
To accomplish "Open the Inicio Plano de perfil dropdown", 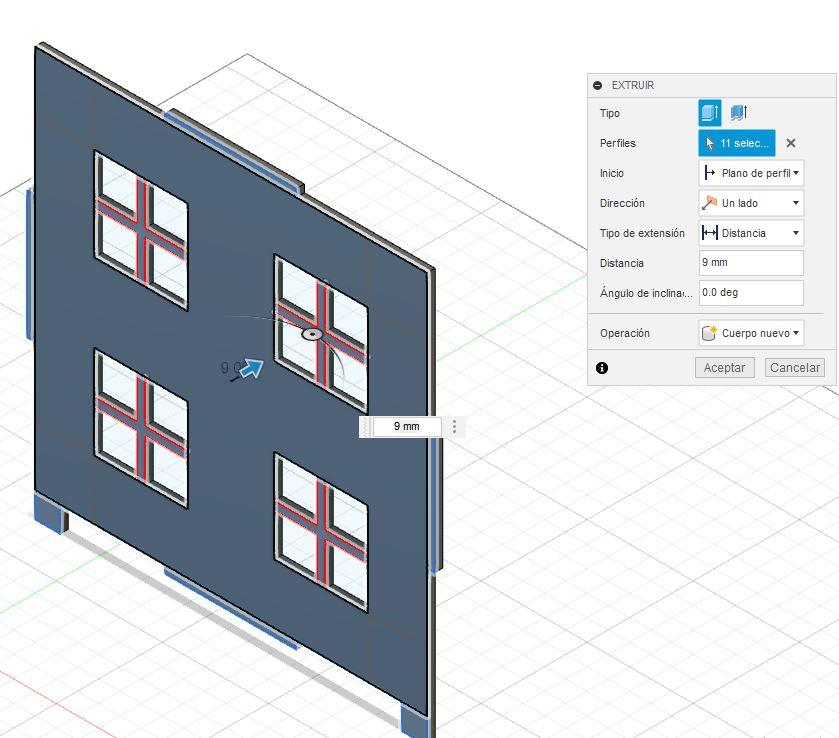I will tap(751, 173).
